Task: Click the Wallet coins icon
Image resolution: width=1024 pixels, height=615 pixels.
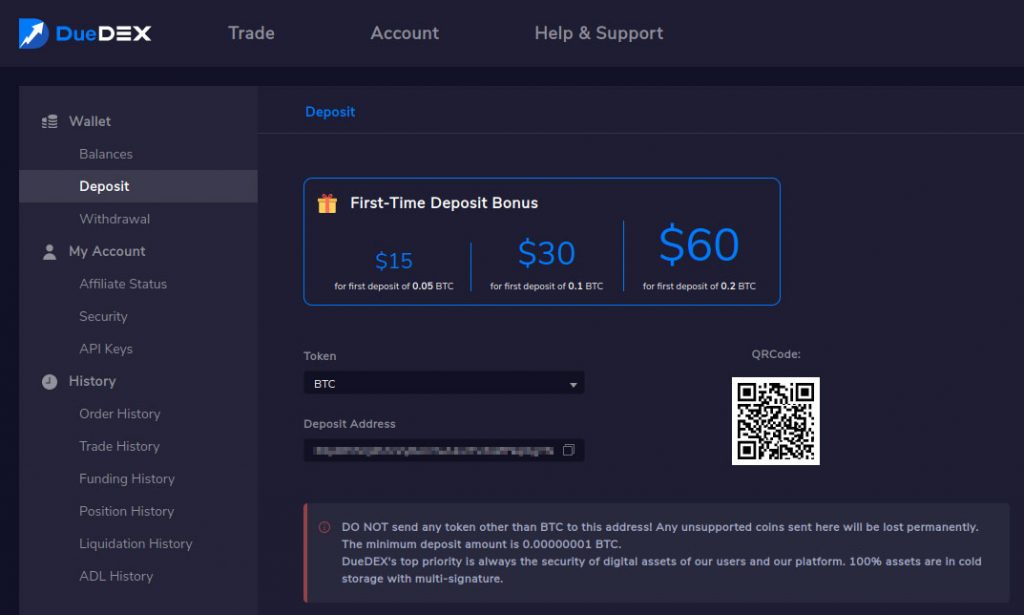Action: 50,121
